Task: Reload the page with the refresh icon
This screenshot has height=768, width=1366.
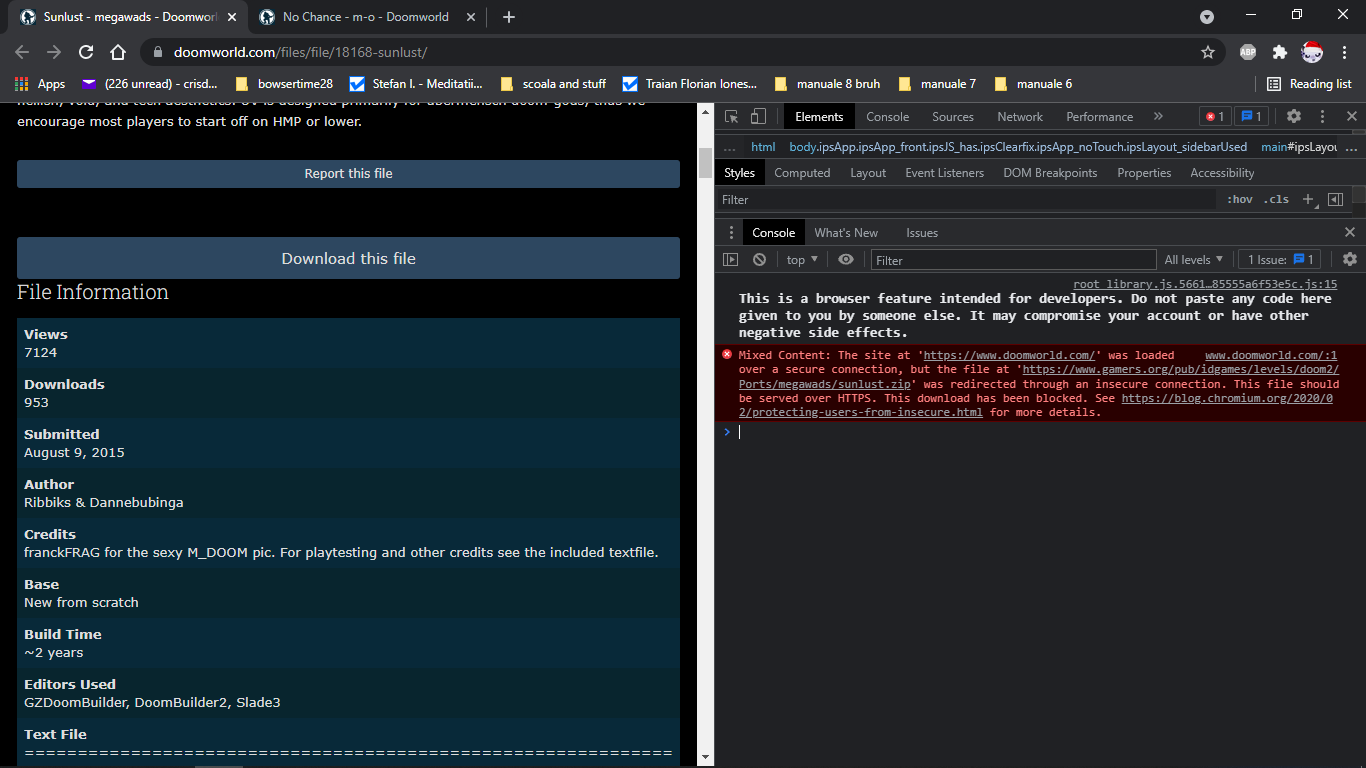Action: [x=86, y=52]
